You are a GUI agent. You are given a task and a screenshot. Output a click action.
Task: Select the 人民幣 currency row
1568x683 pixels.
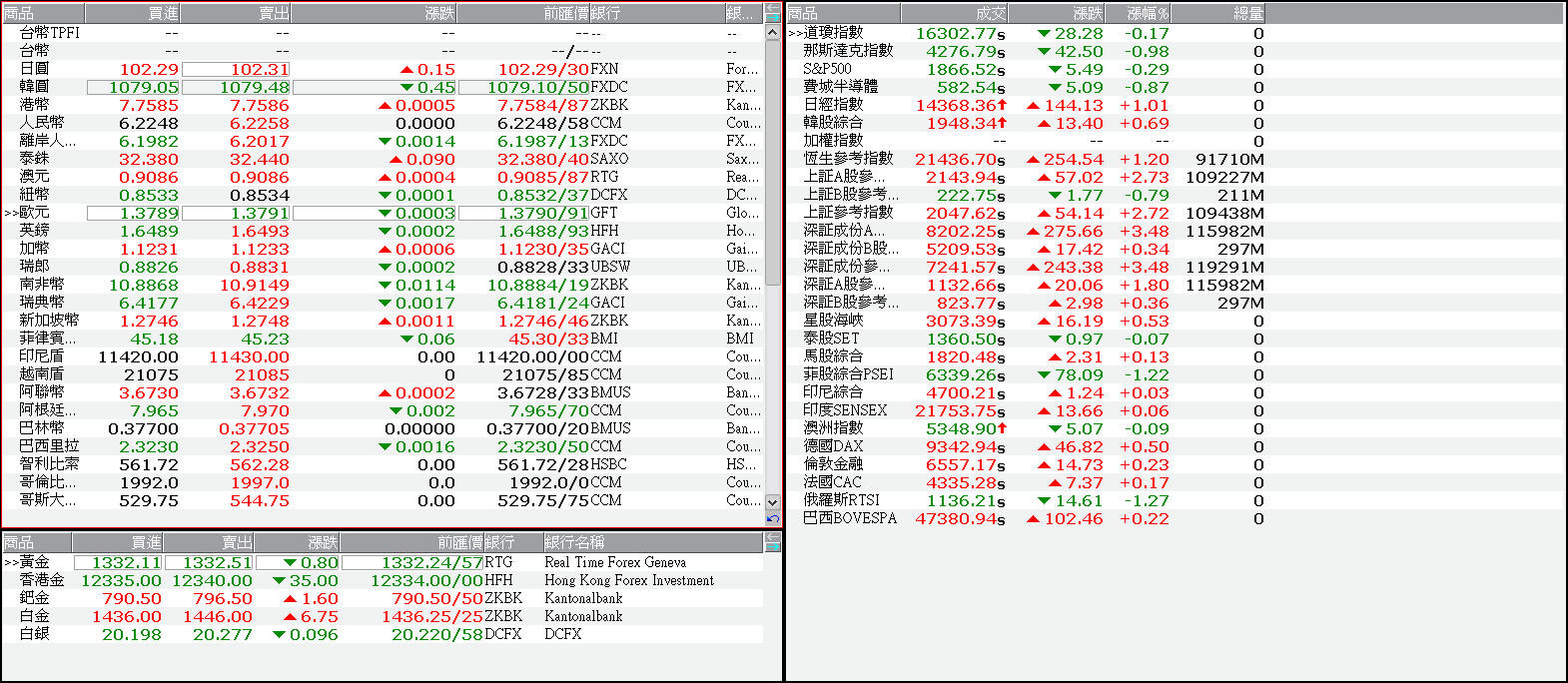pyautogui.click(x=383, y=123)
